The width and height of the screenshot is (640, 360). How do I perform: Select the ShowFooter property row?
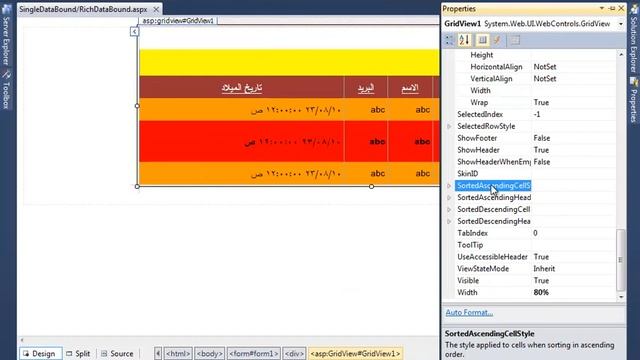pos(535,138)
